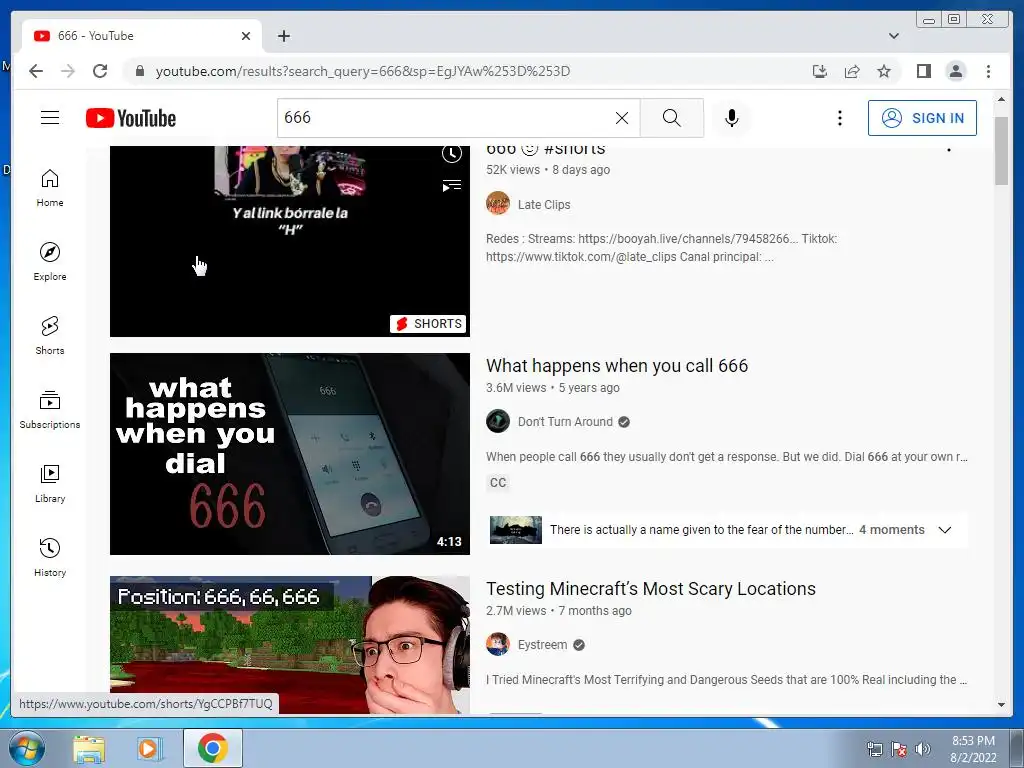This screenshot has width=1024, height=768.
Task: Open tab search chevron in Chrome
Action: pyautogui.click(x=893, y=36)
